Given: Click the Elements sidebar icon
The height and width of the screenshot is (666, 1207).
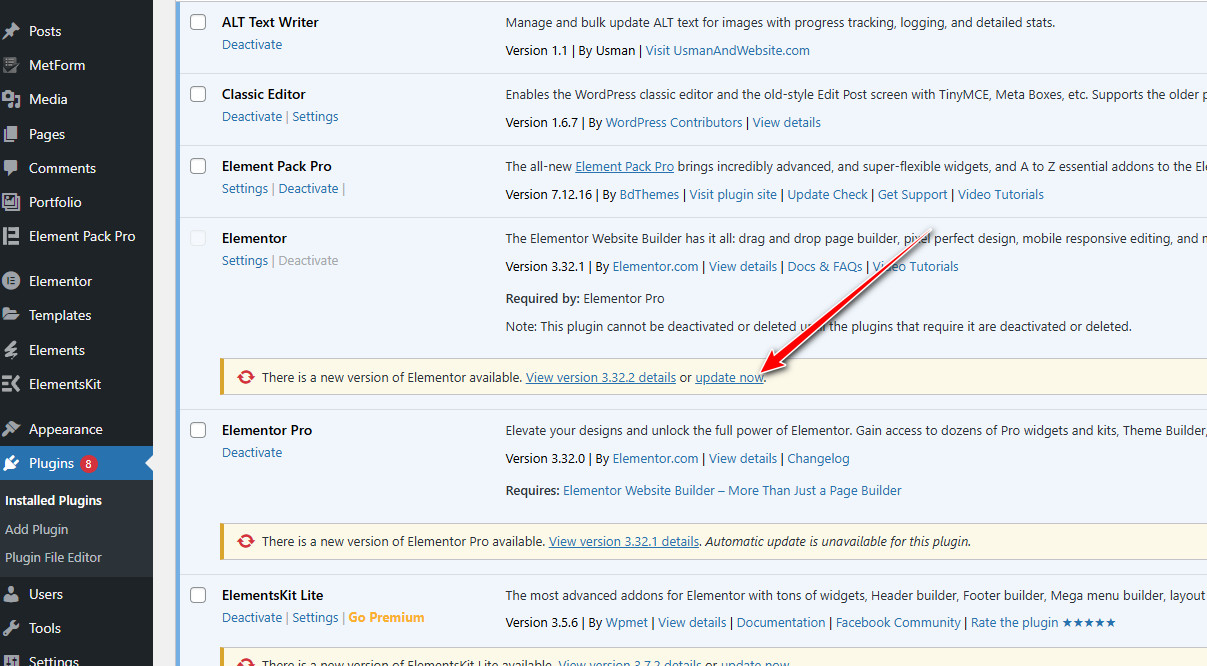Looking at the screenshot, I should point(11,350).
